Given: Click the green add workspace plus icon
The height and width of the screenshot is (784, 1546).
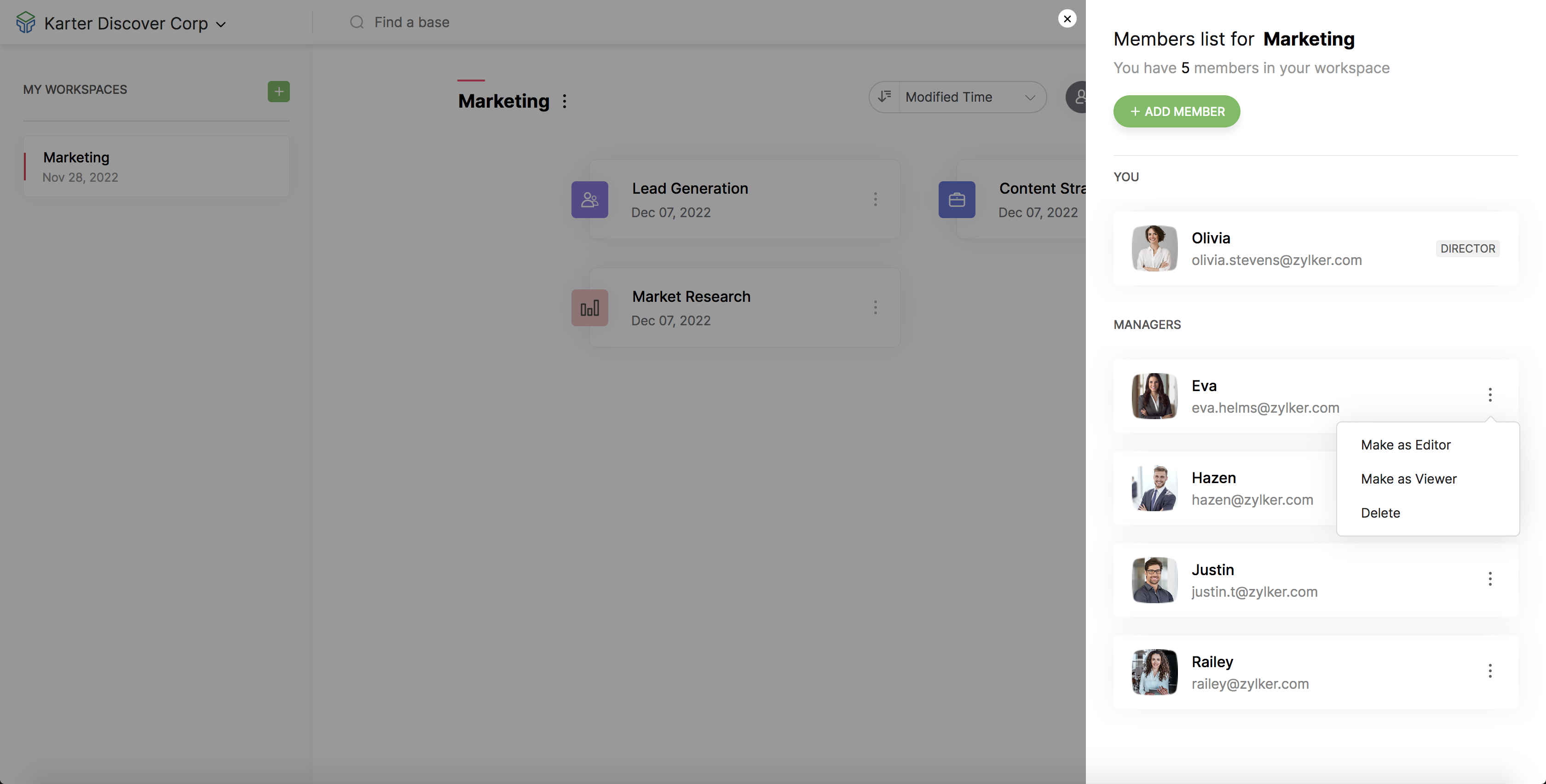Looking at the screenshot, I should tap(278, 92).
